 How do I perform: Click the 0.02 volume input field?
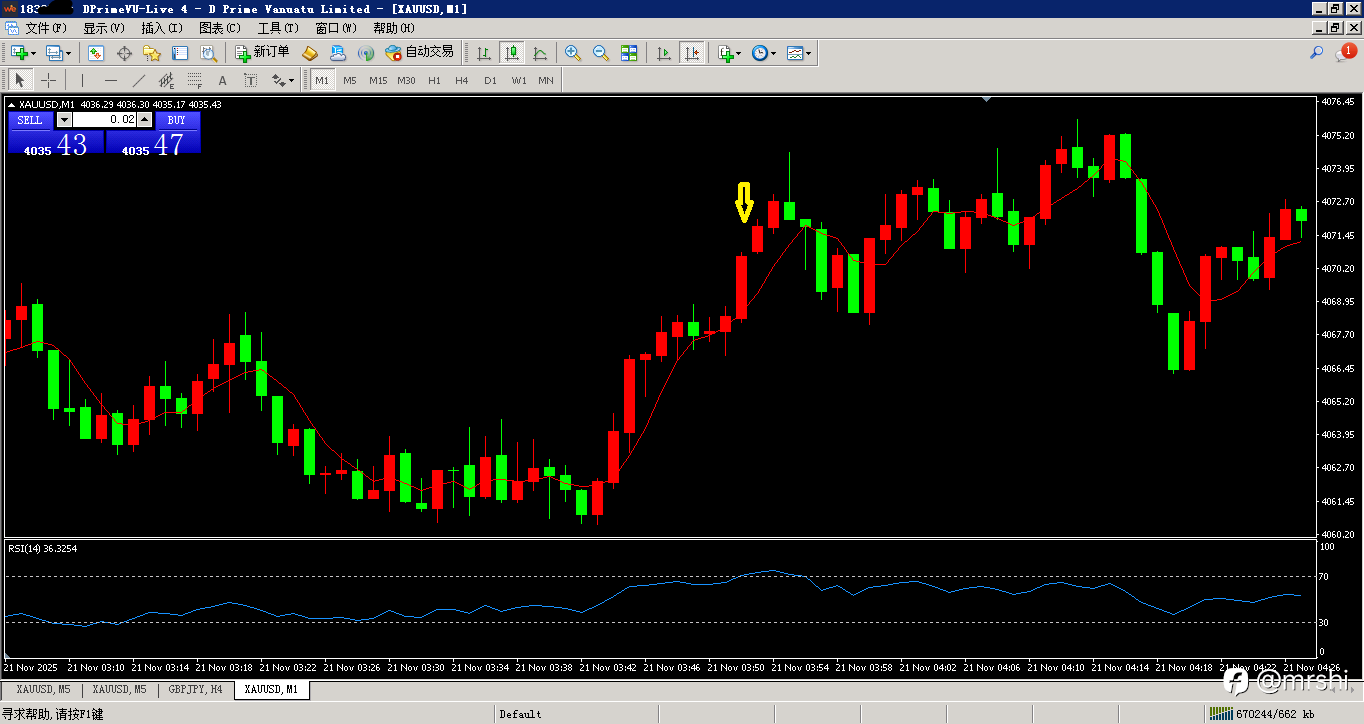click(x=105, y=120)
